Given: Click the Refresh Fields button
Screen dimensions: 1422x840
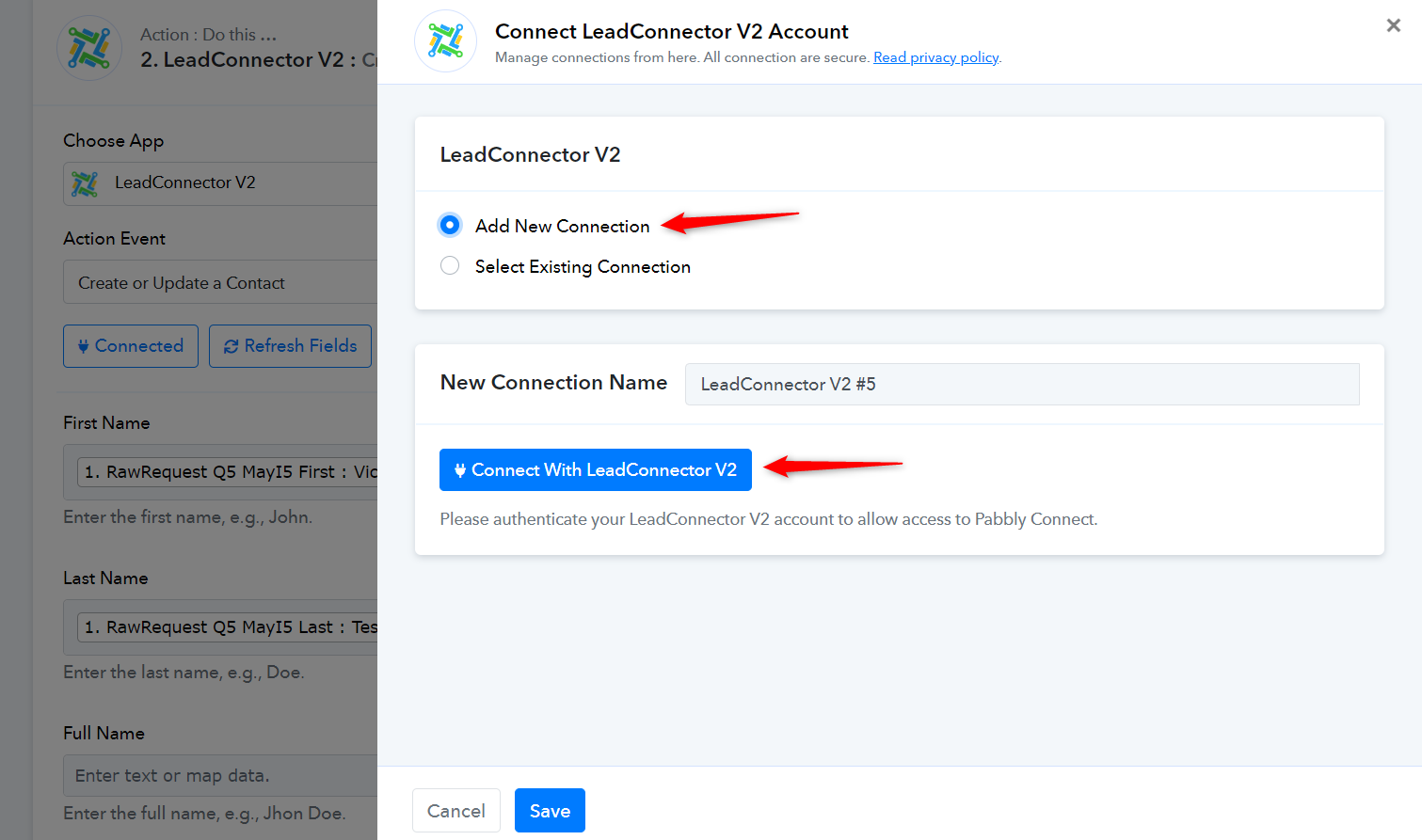Looking at the screenshot, I should 290,346.
